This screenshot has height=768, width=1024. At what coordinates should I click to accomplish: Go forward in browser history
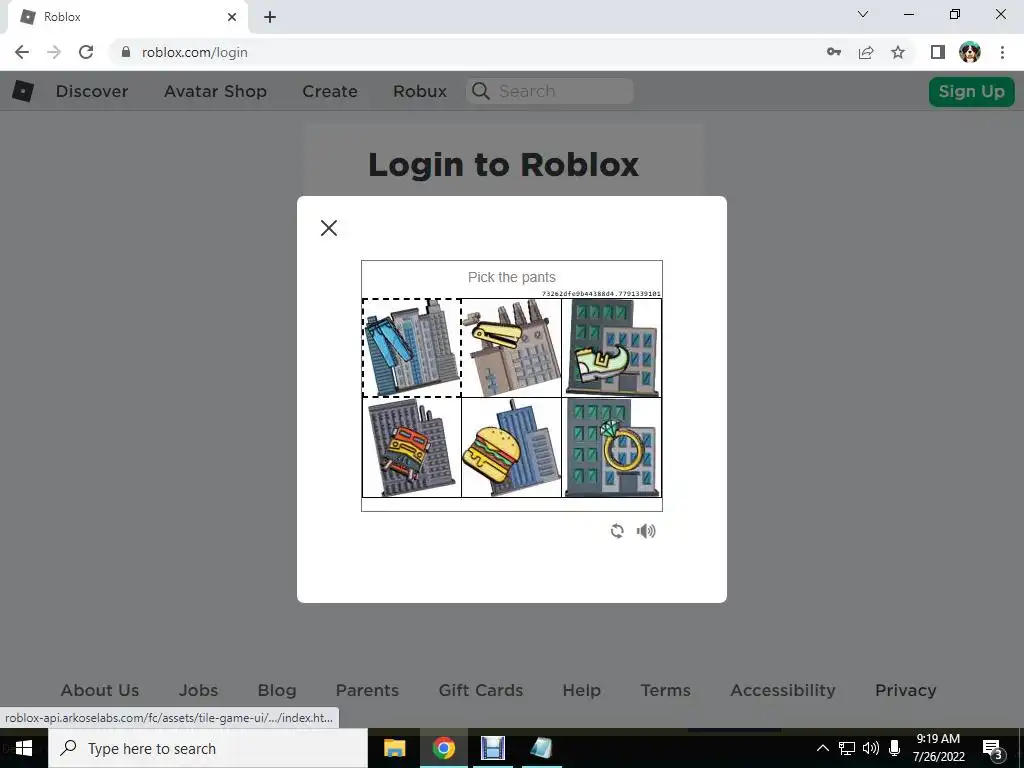point(54,52)
